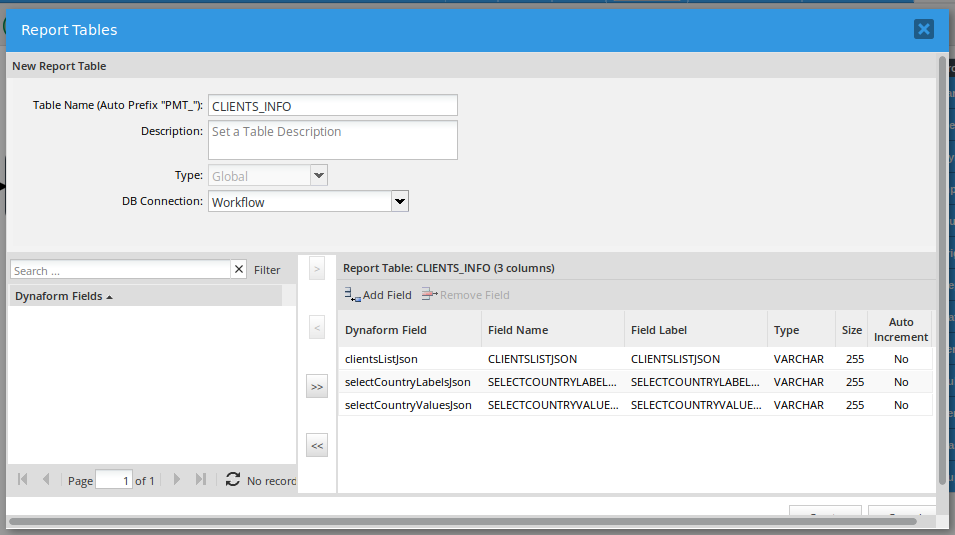Click the refresh icon in paging bar
Viewport: 955px width, 535px height.
pos(233,480)
